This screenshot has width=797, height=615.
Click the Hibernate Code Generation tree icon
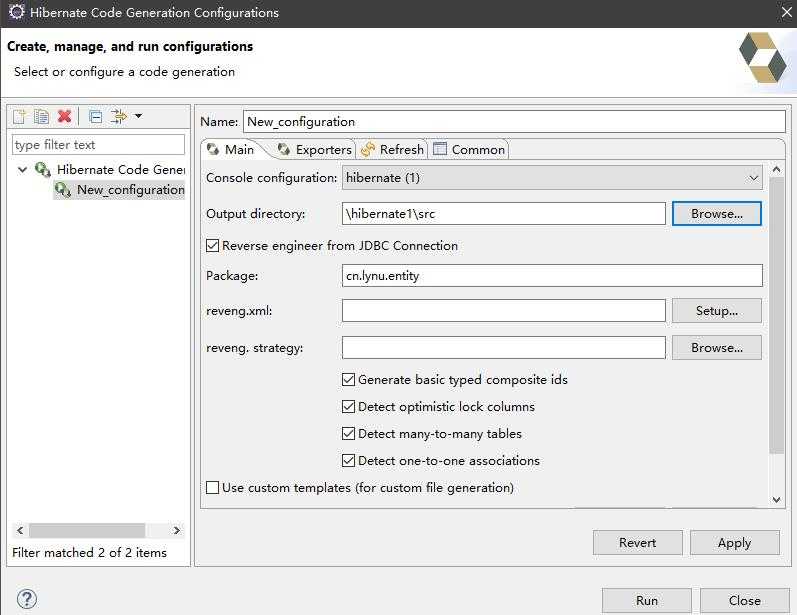coord(43,169)
